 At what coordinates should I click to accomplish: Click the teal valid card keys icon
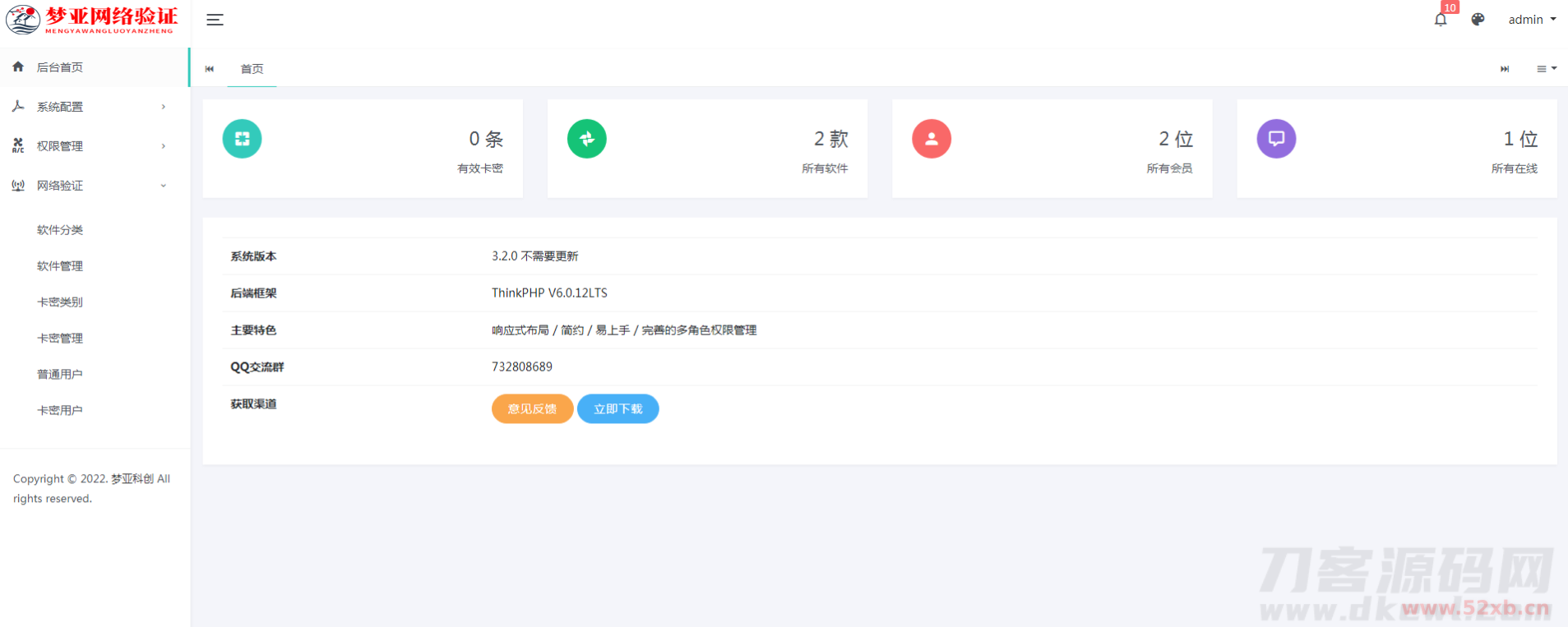[x=242, y=139]
